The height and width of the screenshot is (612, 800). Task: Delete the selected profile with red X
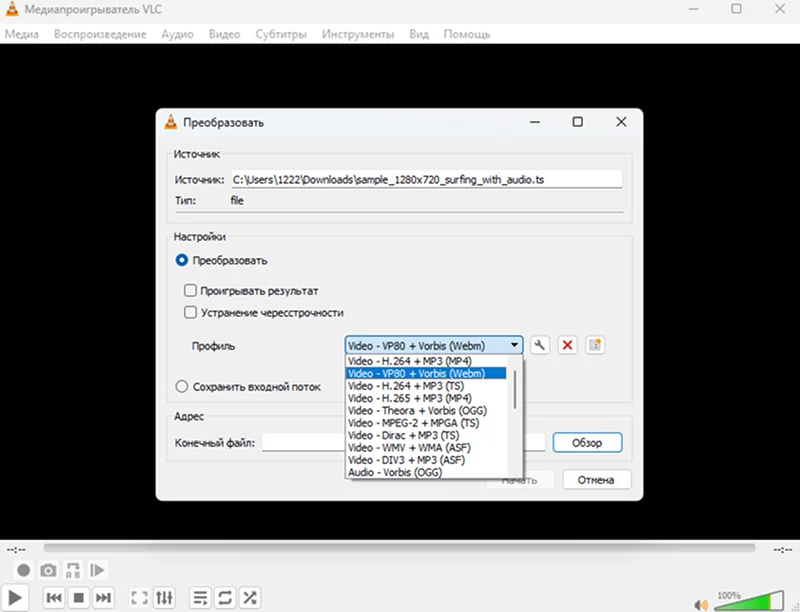point(567,345)
